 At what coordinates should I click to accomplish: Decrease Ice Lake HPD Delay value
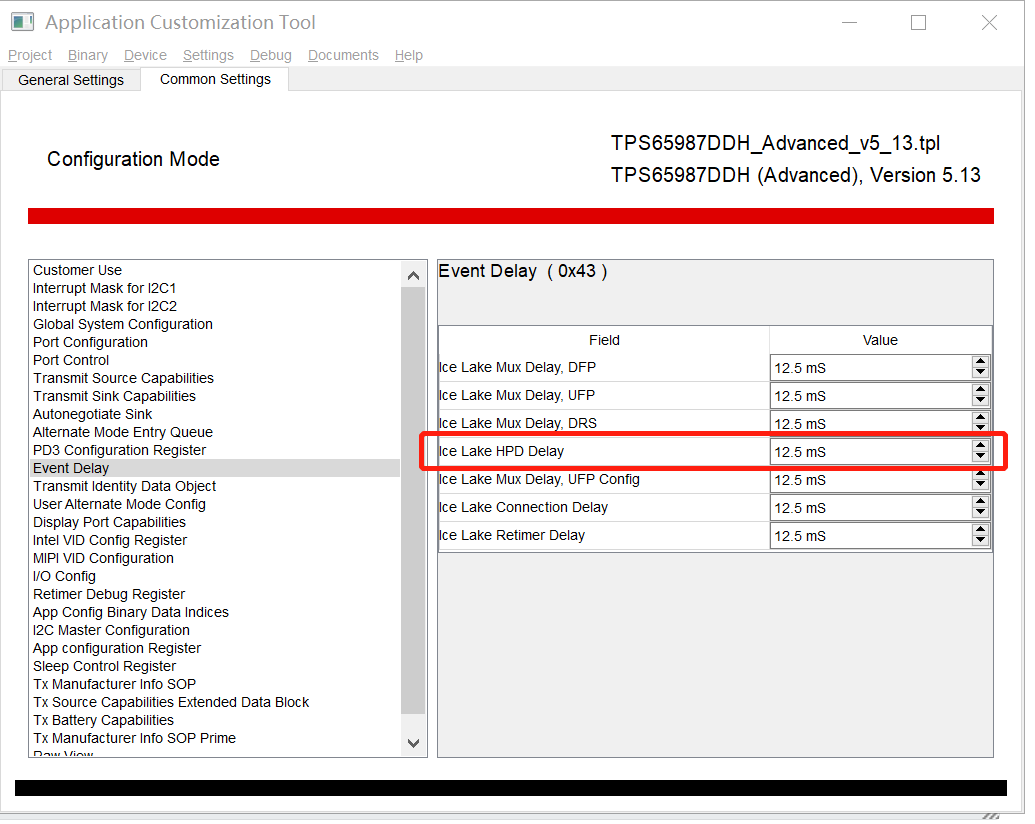pos(980,457)
